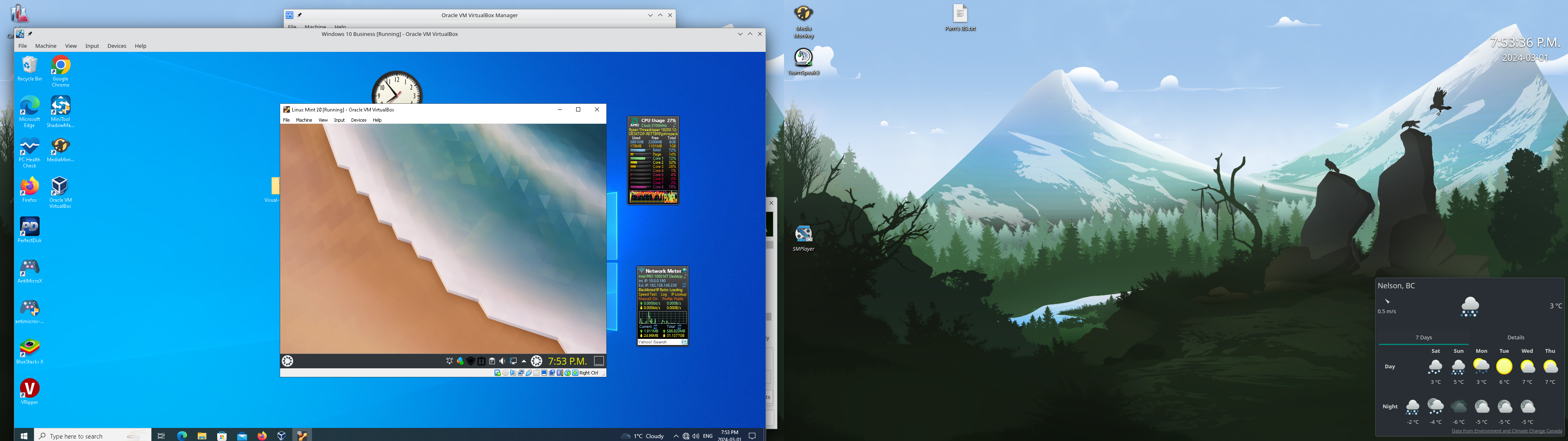Select the Firefox desktop icon in the VM
This screenshot has height=441, width=1568.
click(29, 189)
